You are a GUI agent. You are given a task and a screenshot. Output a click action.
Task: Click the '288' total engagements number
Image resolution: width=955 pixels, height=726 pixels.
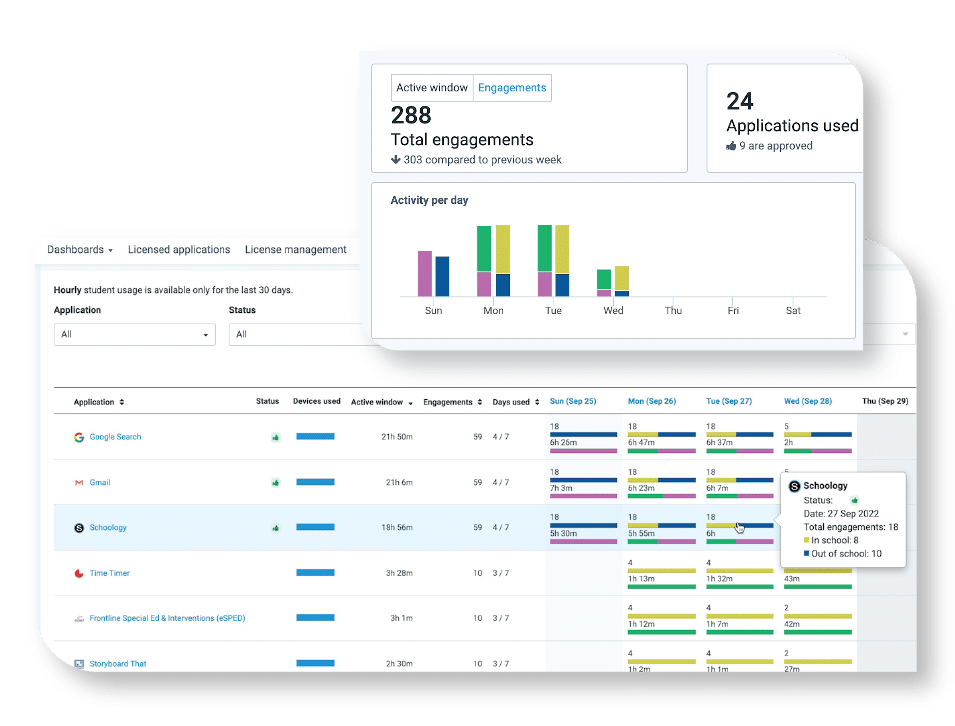pyautogui.click(x=411, y=115)
